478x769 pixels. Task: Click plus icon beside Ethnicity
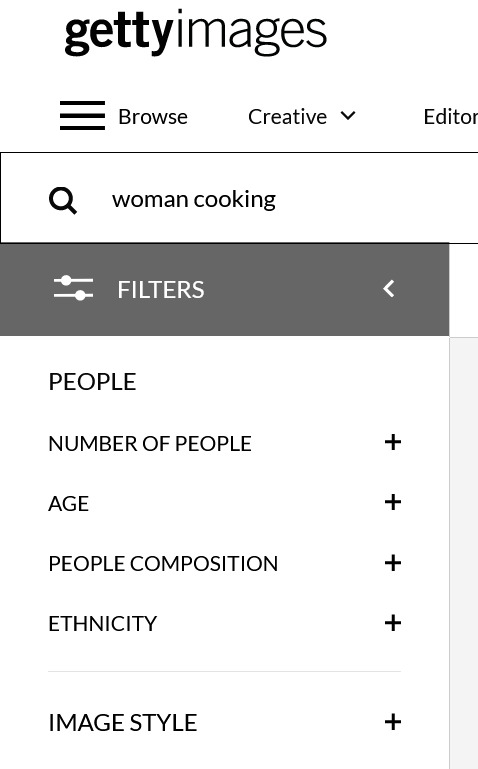tap(393, 623)
